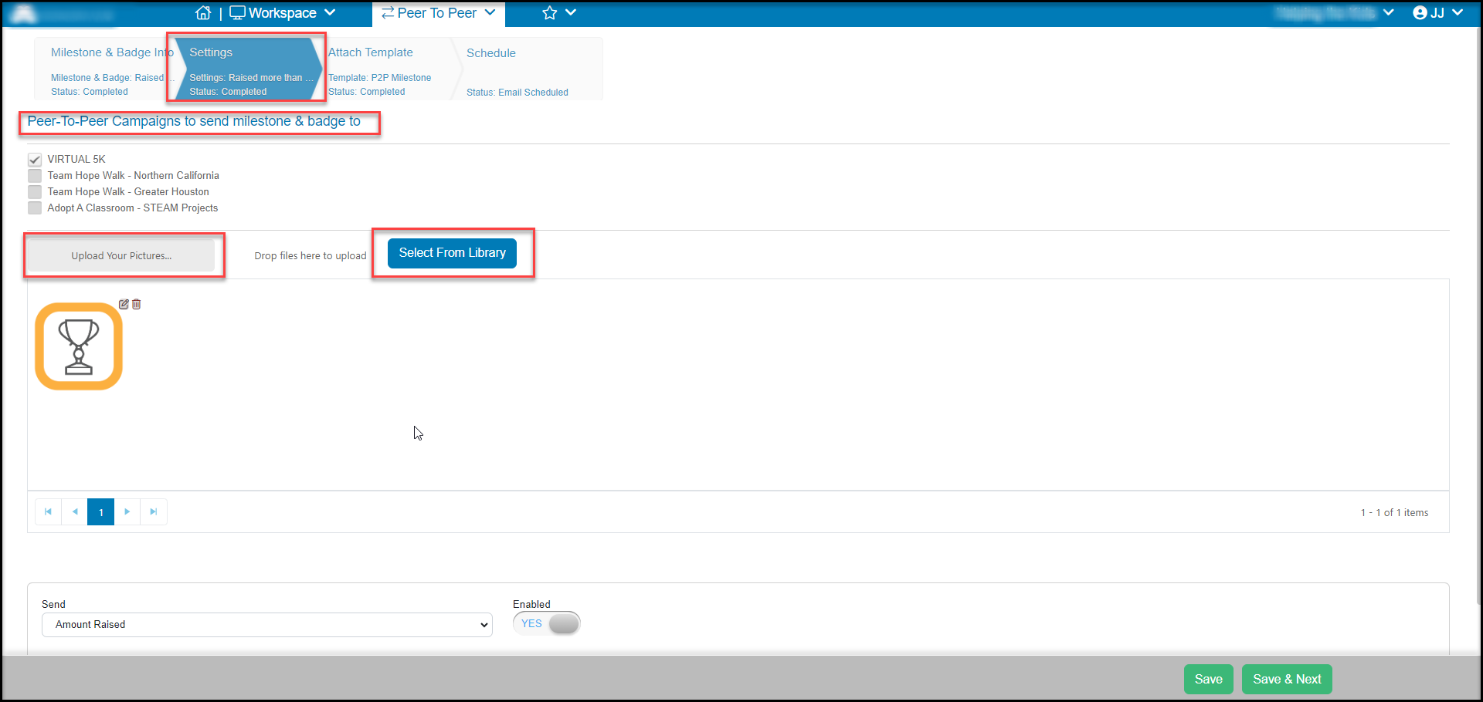Click Select From Library button
This screenshot has height=702, width=1483.
point(452,253)
